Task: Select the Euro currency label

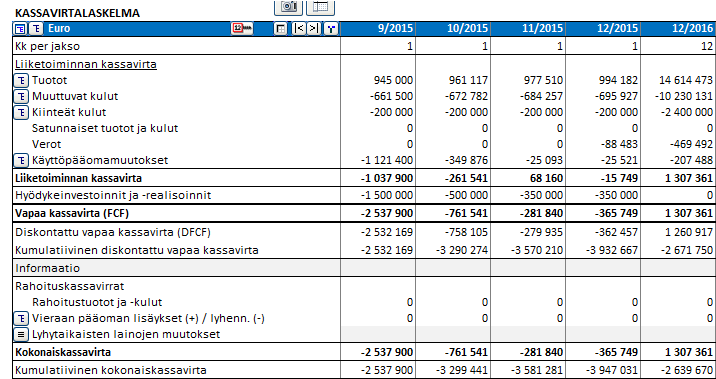Action: point(59,28)
